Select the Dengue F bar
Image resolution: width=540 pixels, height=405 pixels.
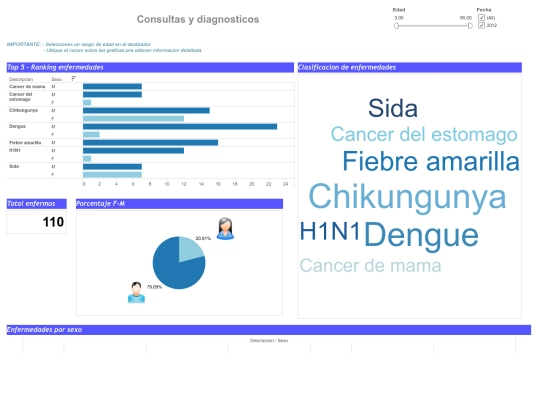[91, 134]
